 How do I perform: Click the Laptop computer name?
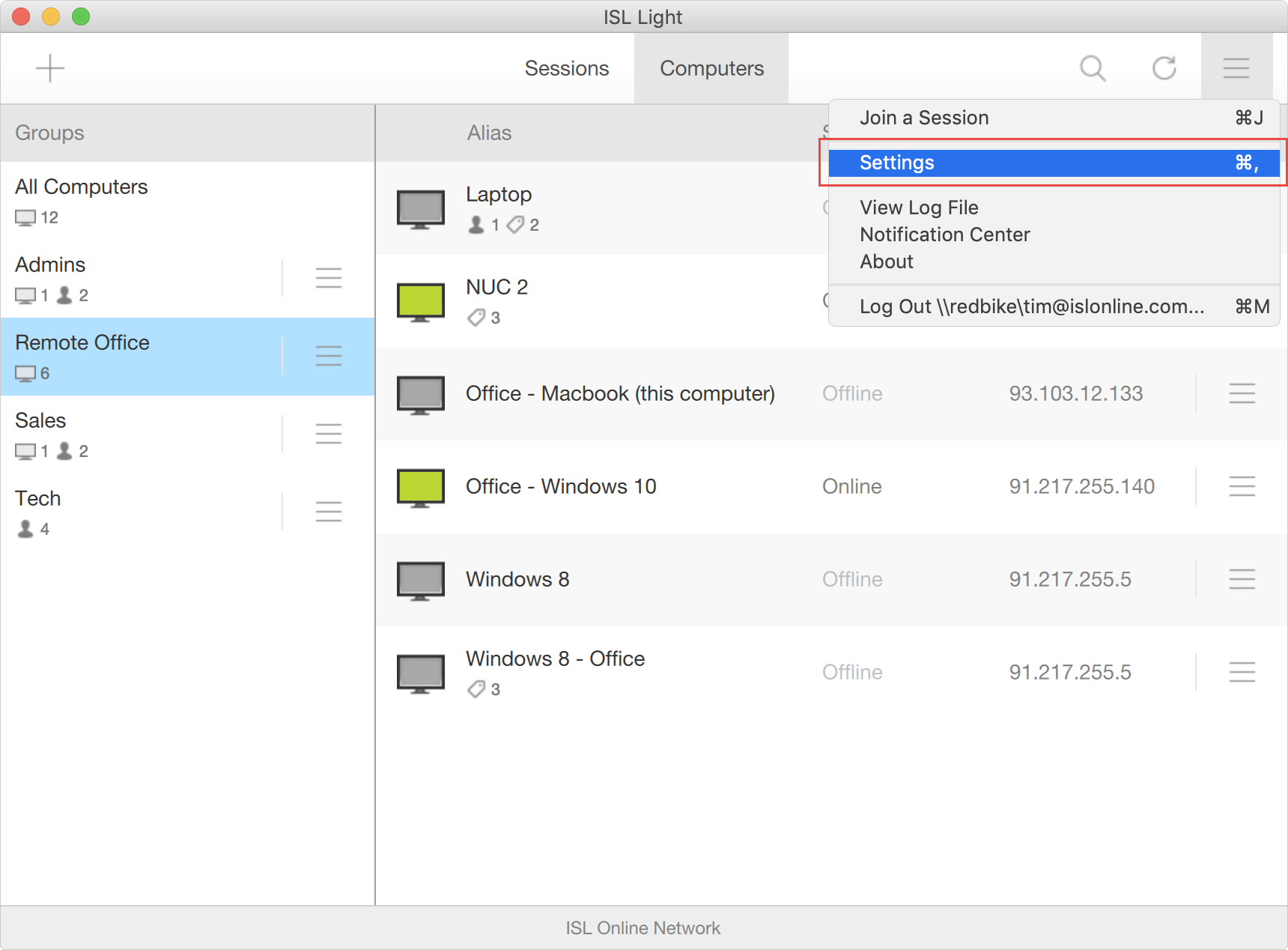[x=499, y=194]
